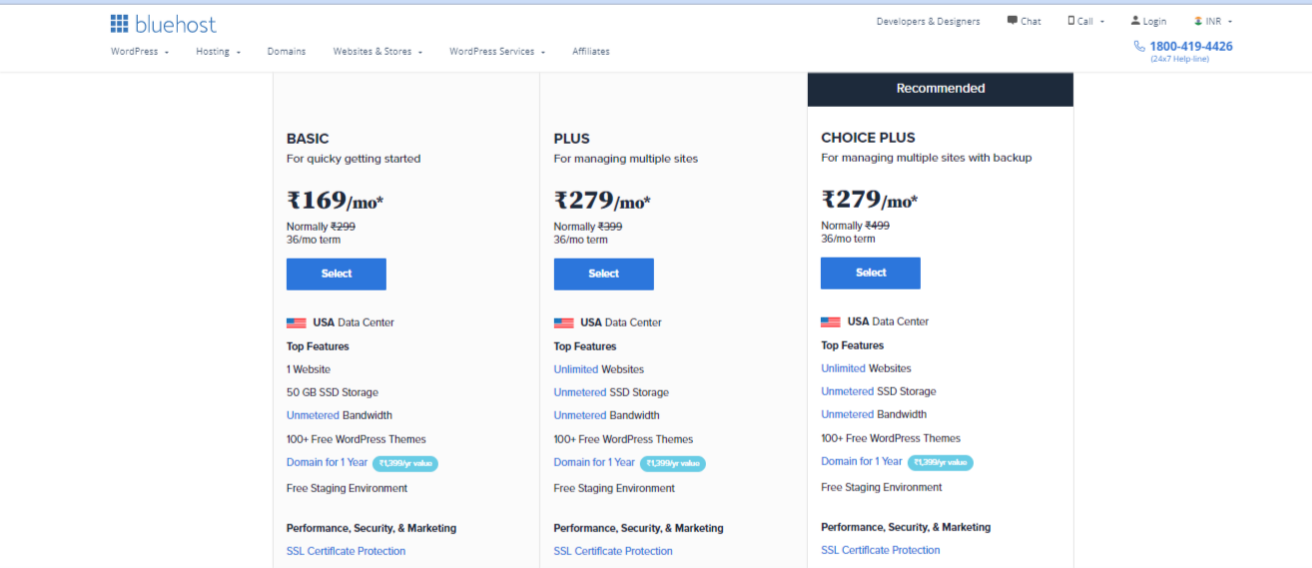Select the BASIC plan button
This screenshot has height=568, width=1312.
tap(336, 274)
